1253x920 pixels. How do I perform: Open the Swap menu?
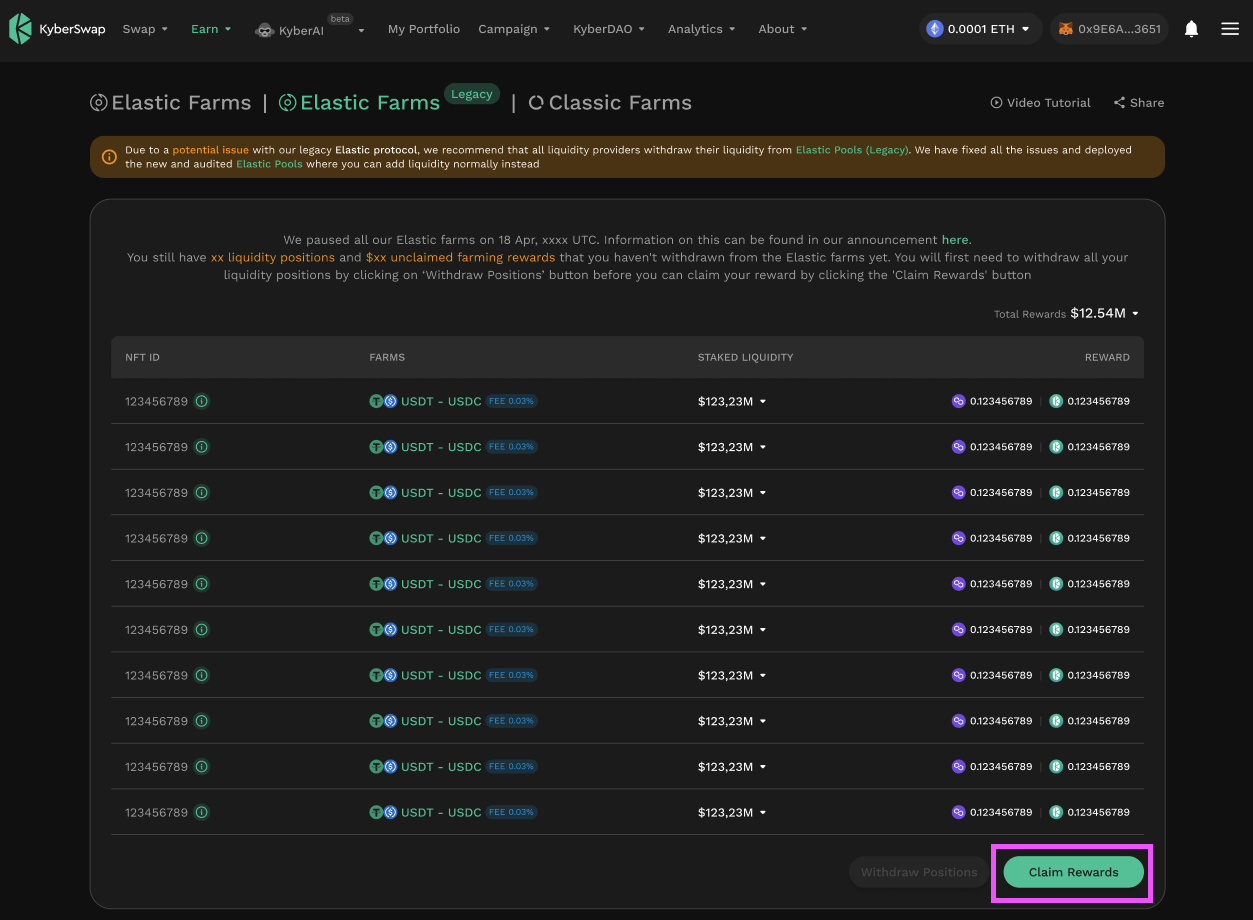(145, 29)
